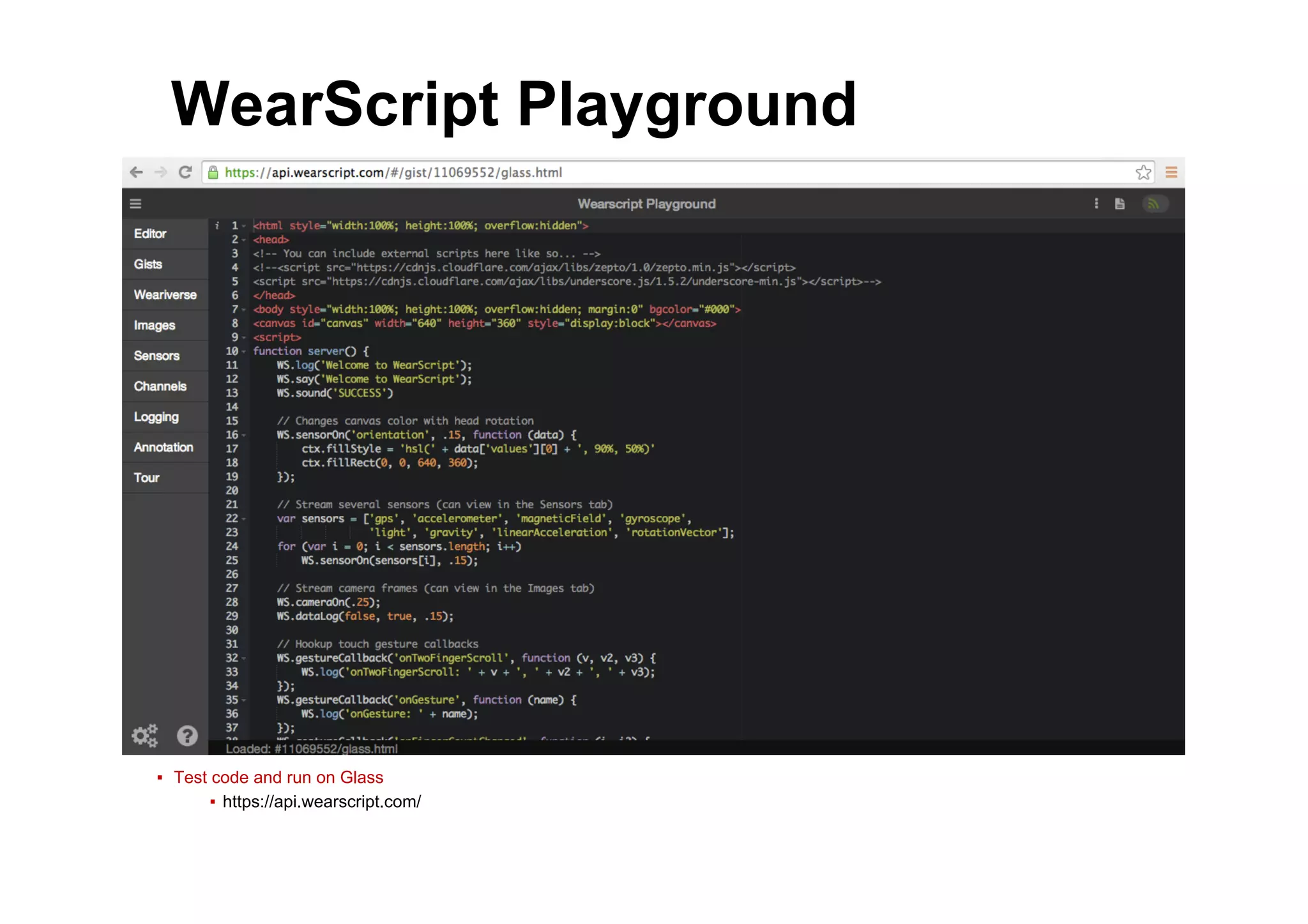Image resolution: width=1308 pixels, height=924 pixels.
Task: Click the https://api.wearscript.com/ link below the screenshot
Action: click(322, 802)
